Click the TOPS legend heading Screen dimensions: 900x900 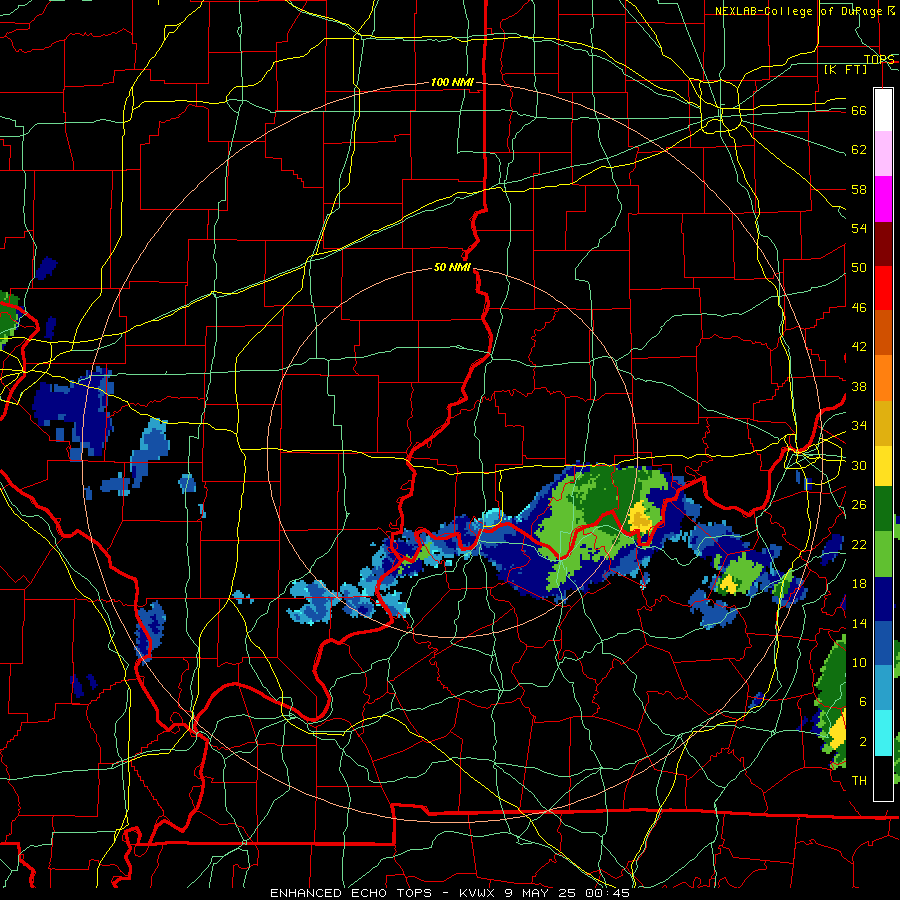[x=879, y=59]
